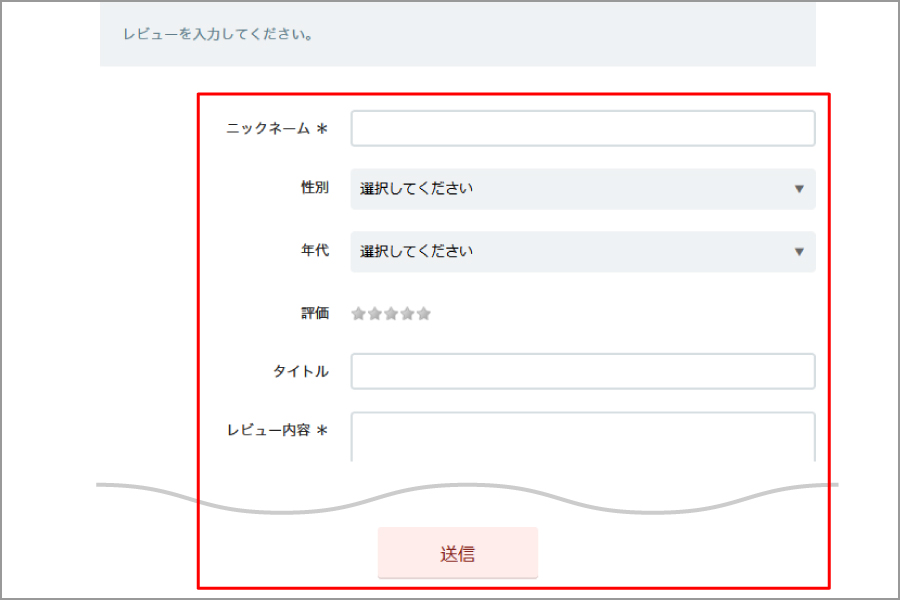This screenshot has width=900, height=600.
Task: Click the 年代 label text
Action: tap(314, 251)
